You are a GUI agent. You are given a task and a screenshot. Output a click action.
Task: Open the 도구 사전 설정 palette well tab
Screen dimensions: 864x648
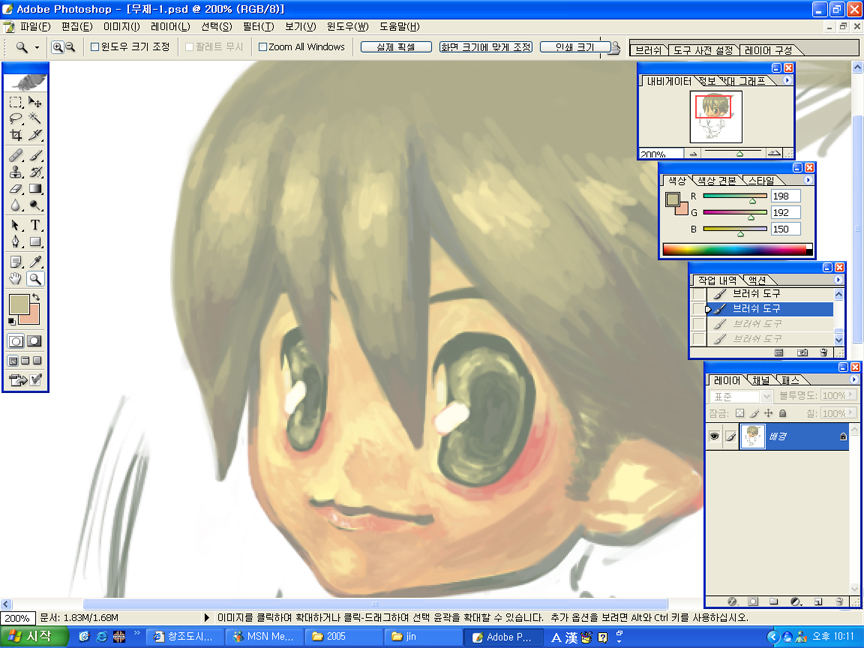tap(703, 51)
